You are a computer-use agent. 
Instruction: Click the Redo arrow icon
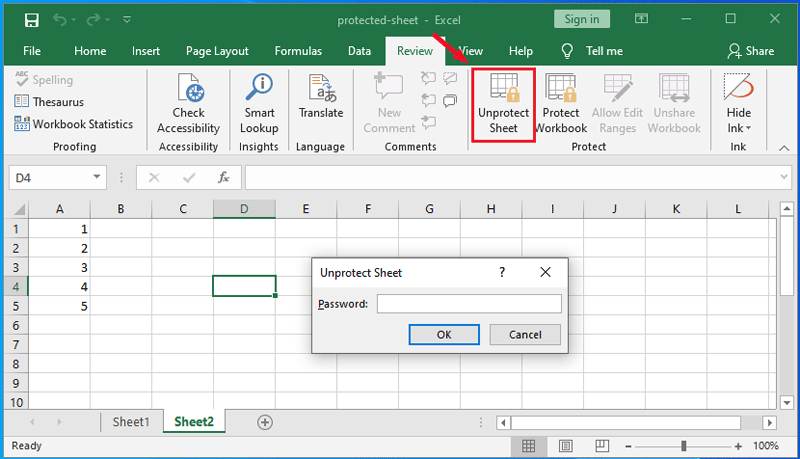(93, 19)
